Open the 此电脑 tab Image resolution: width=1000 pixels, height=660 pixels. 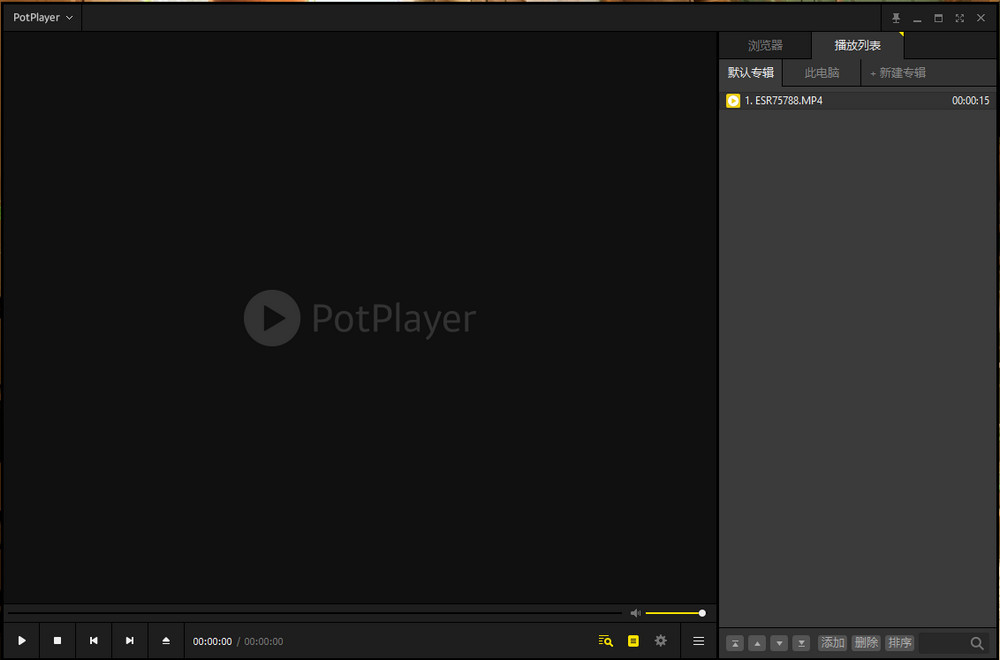821,73
